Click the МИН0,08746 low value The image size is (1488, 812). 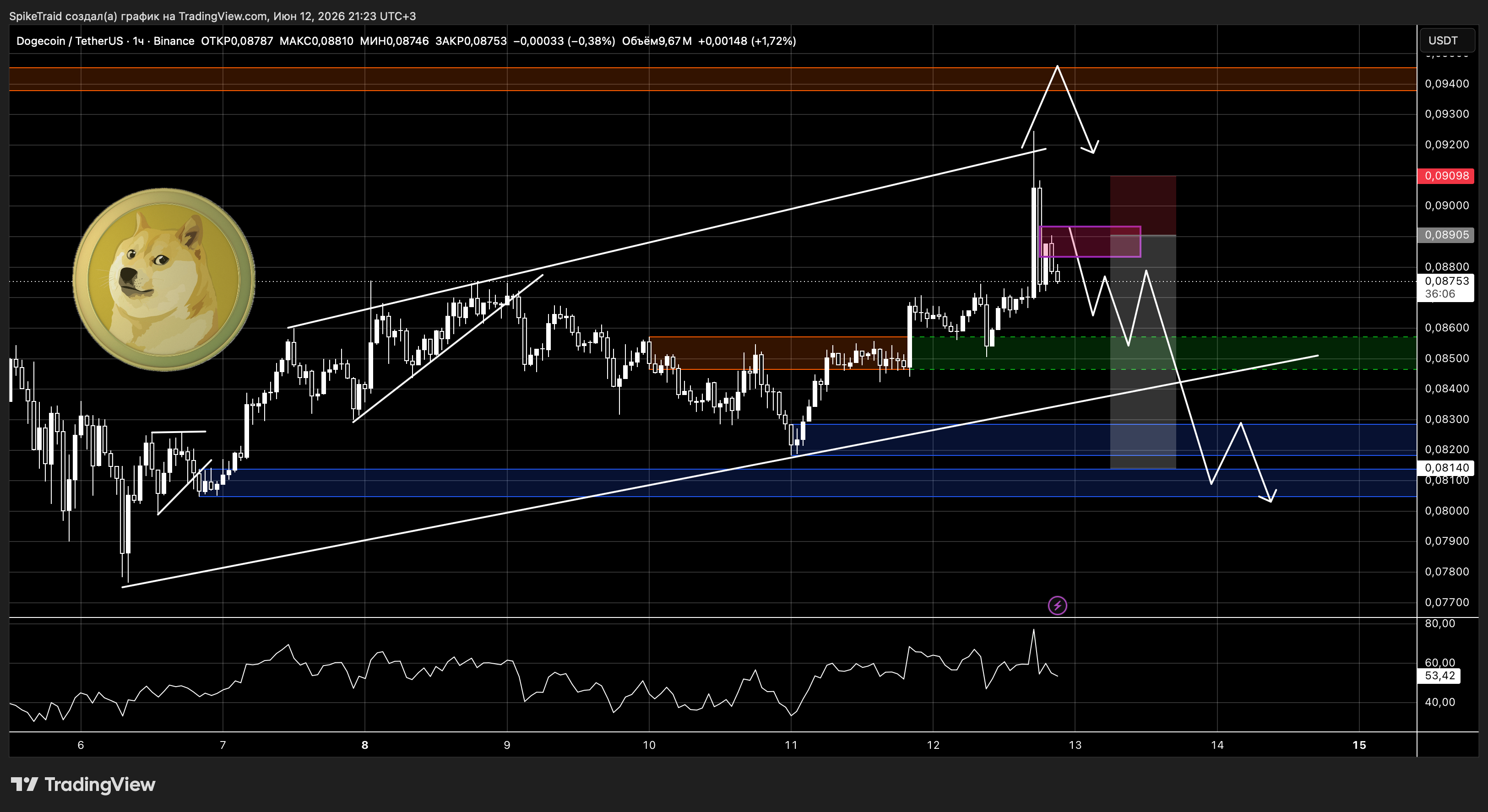pyautogui.click(x=394, y=41)
